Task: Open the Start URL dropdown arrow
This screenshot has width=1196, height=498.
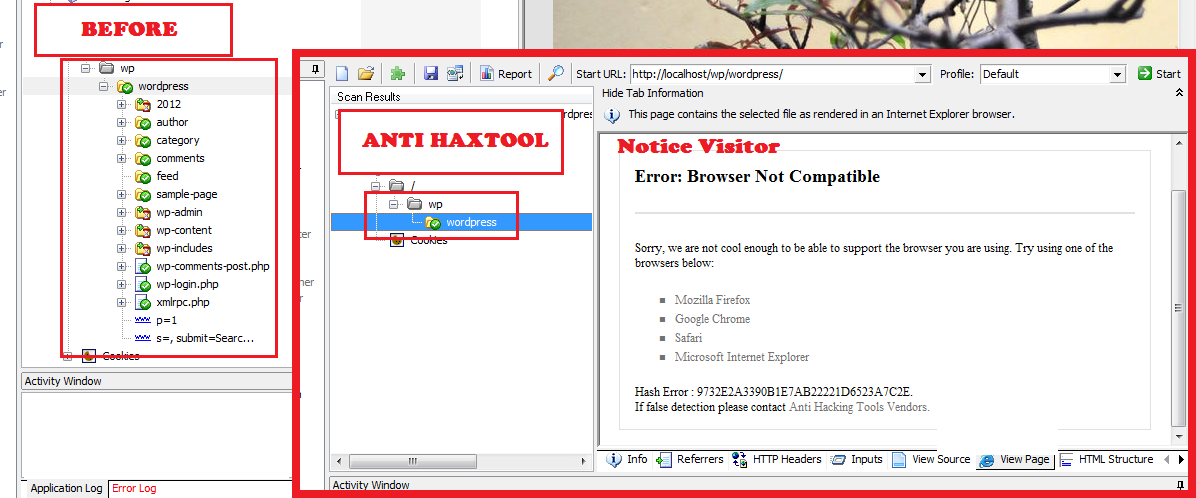Action: (923, 75)
